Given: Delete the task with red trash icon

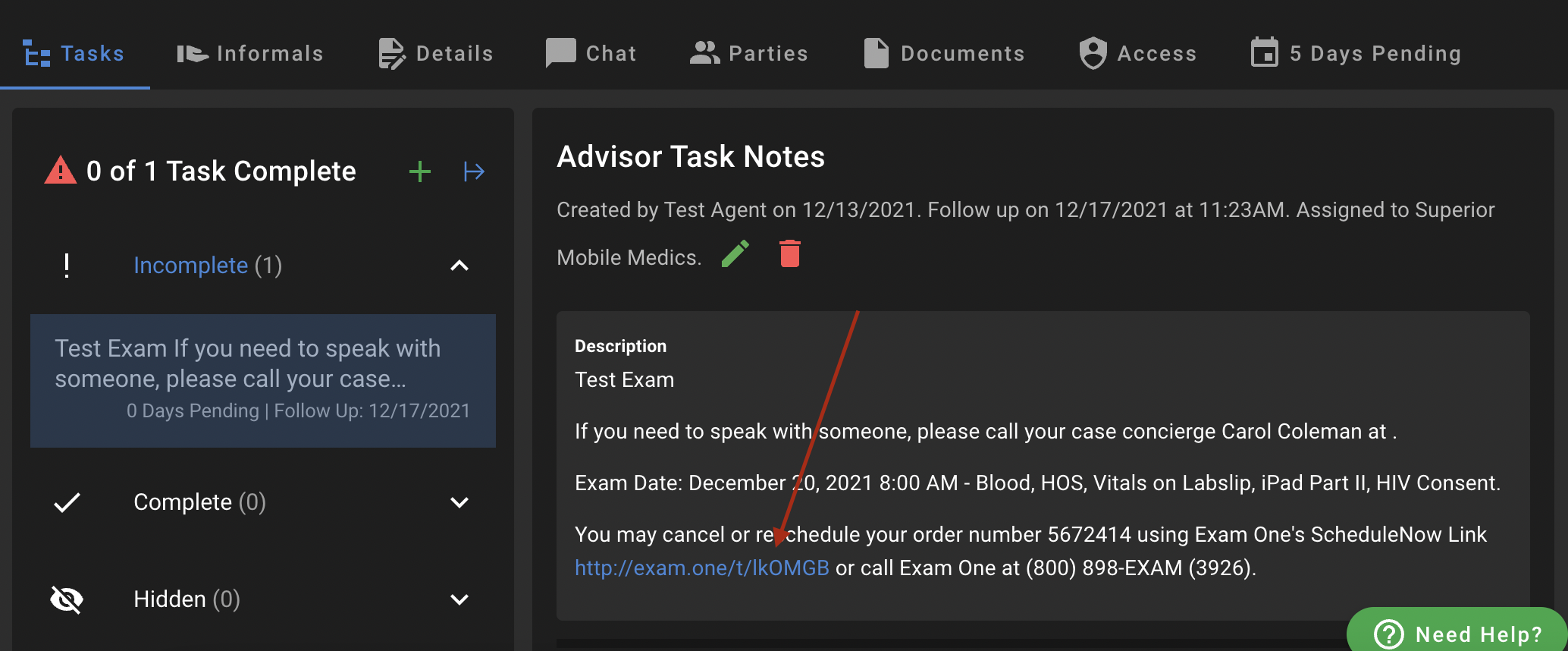Looking at the screenshot, I should tap(789, 253).
